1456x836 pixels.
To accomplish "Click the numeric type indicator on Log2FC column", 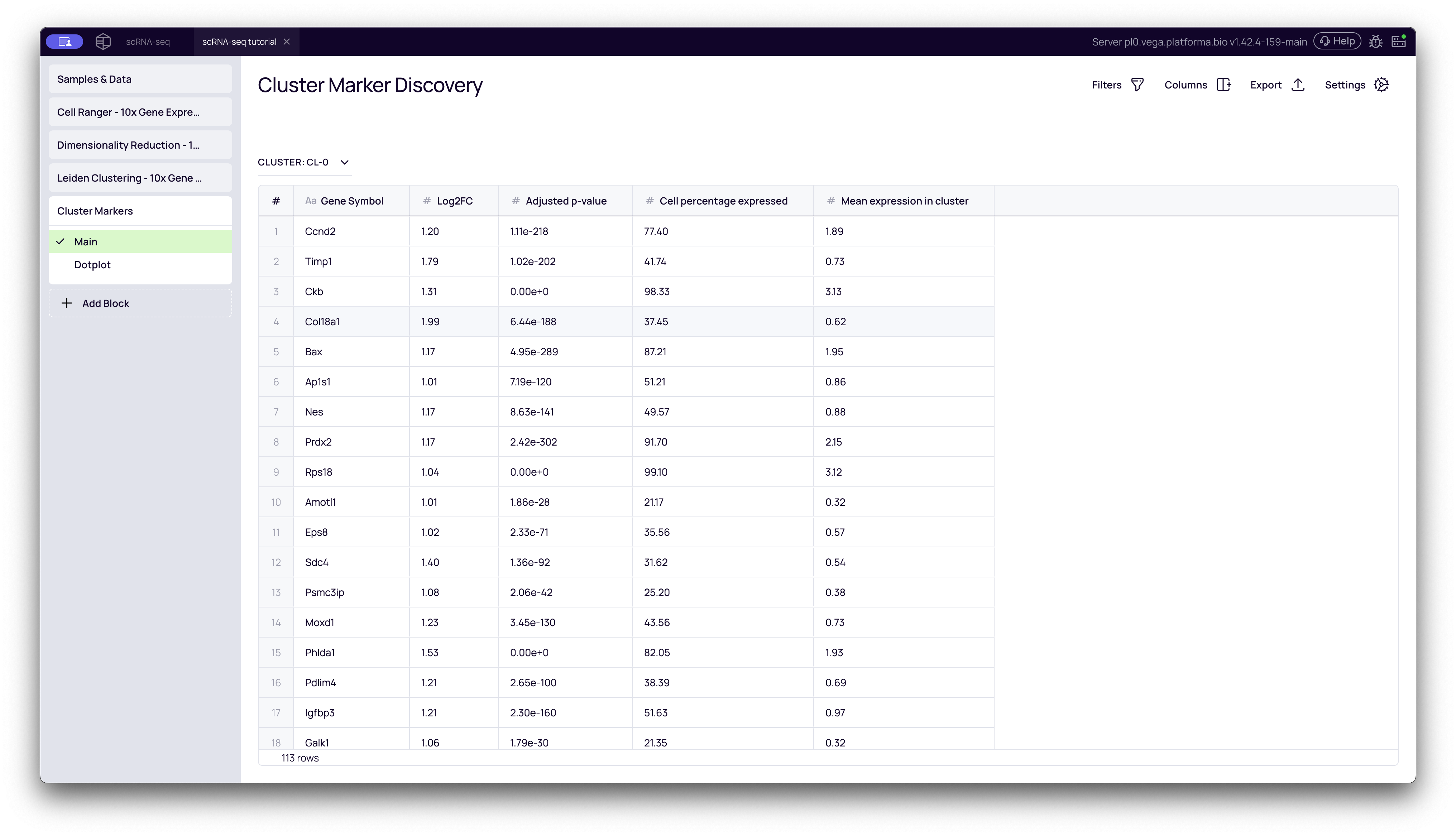I will coord(427,200).
